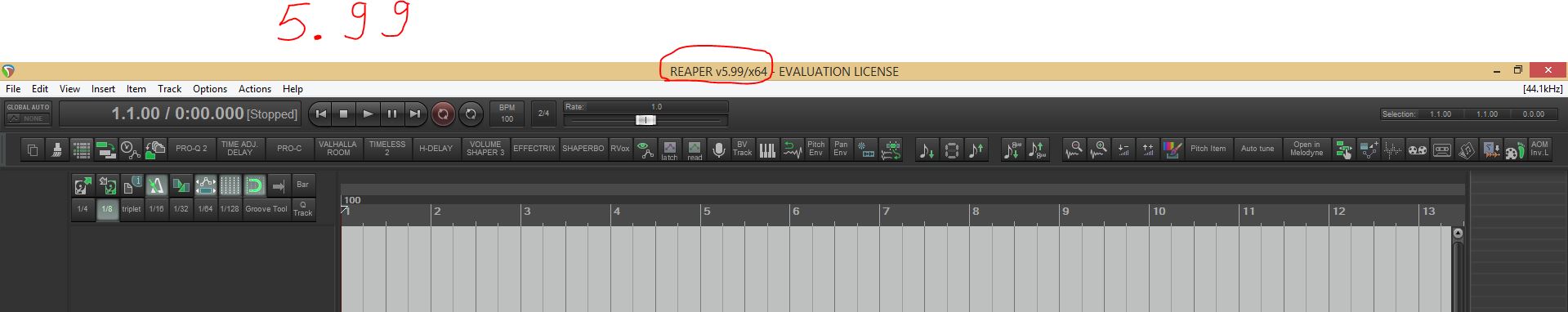
Task: Open the VALHALLA ROOM plugin button
Action: tap(338, 149)
